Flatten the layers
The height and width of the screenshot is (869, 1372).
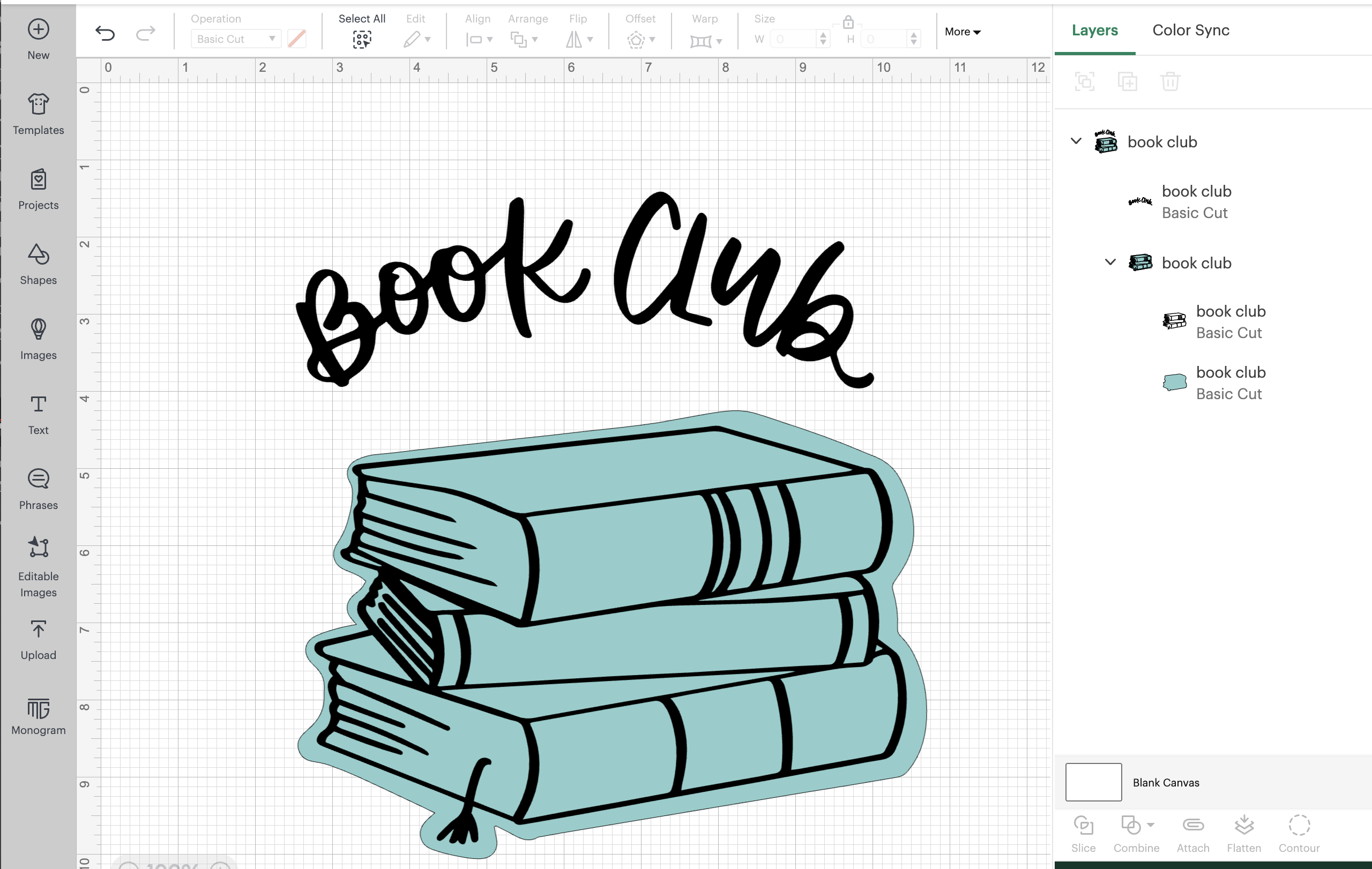[1243, 833]
